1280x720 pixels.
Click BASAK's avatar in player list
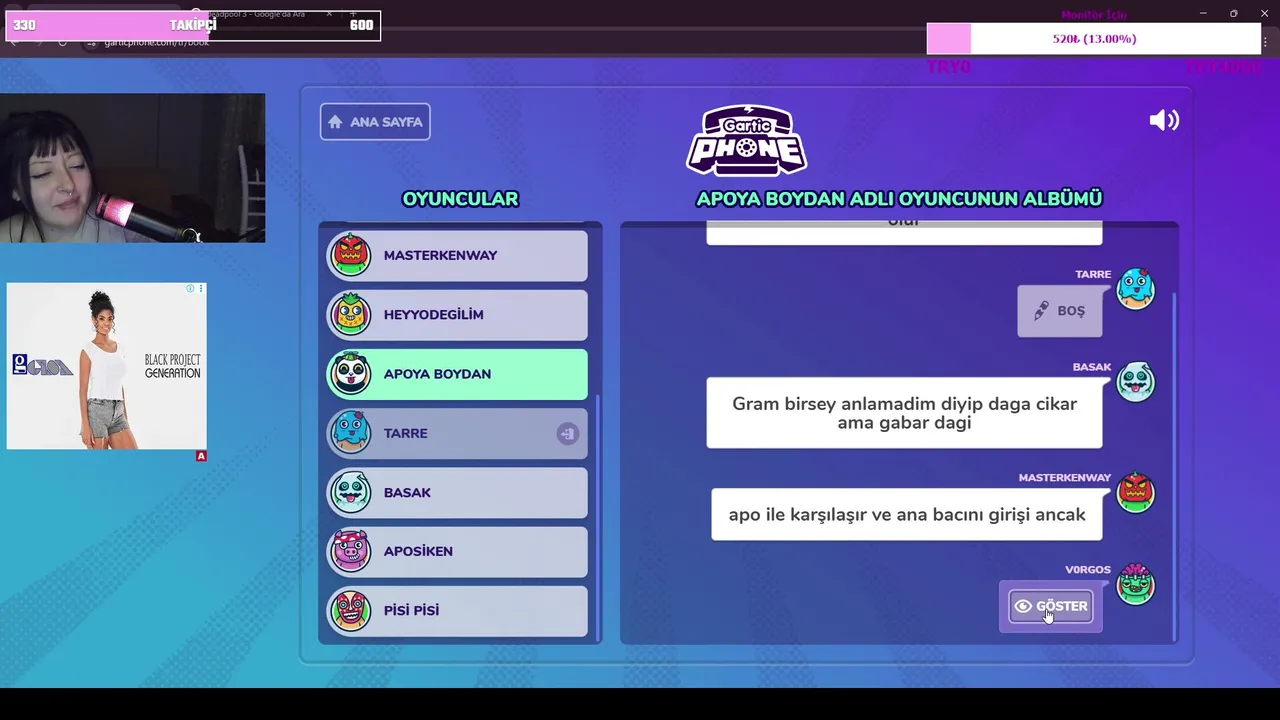click(x=351, y=492)
